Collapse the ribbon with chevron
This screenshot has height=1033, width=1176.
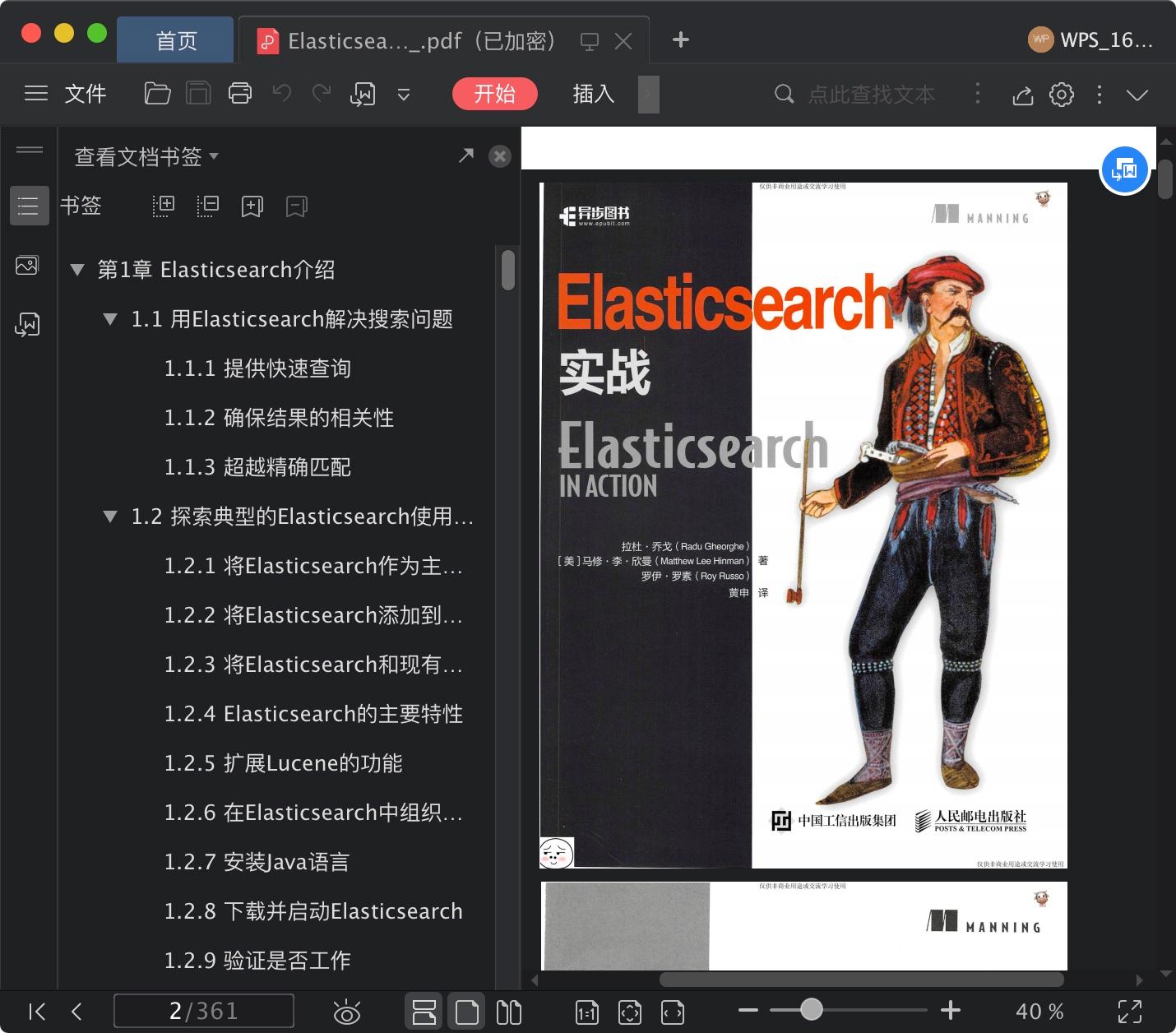[1137, 95]
